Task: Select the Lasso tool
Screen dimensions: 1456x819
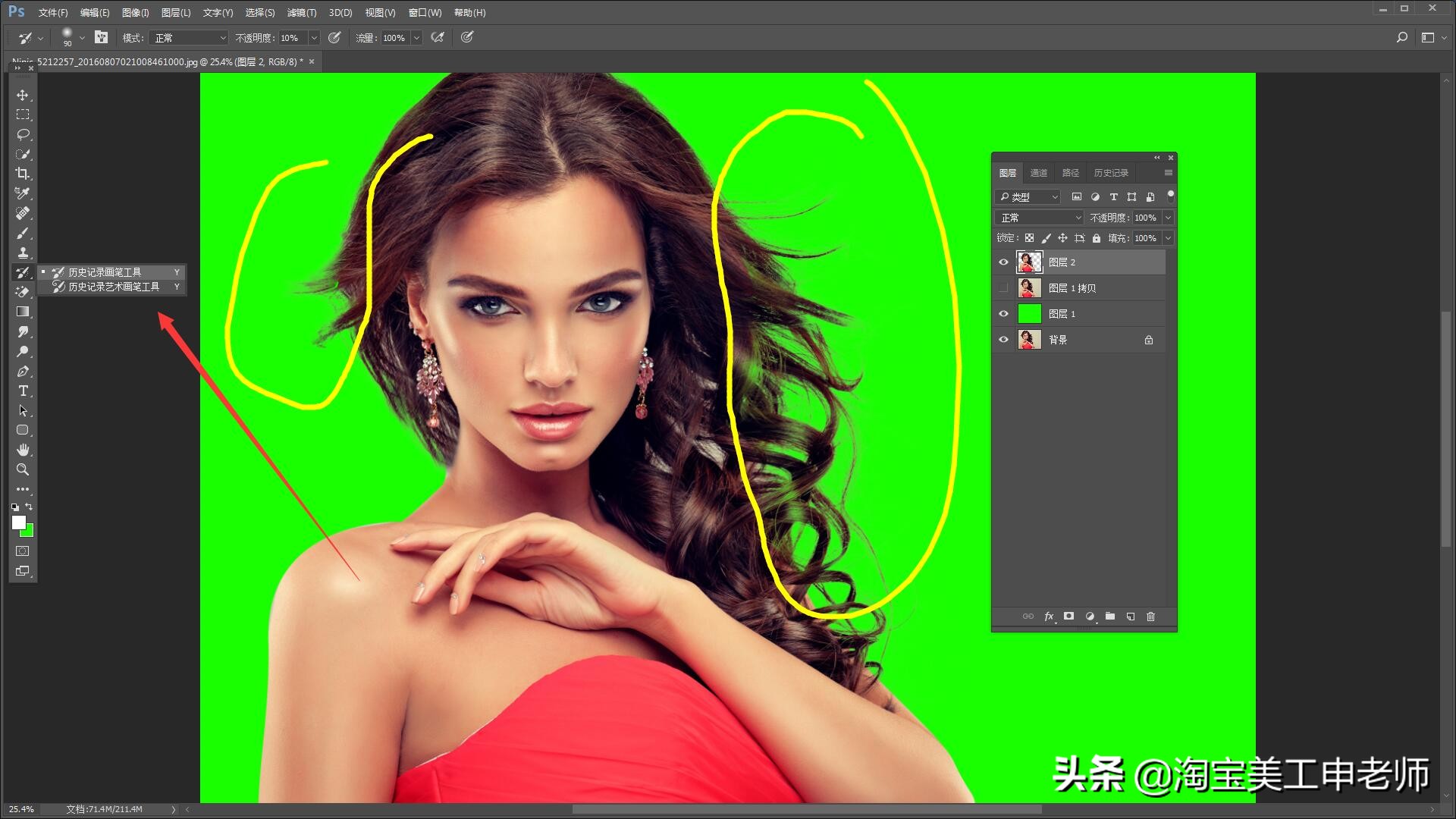Action: [x=23, y=134]
